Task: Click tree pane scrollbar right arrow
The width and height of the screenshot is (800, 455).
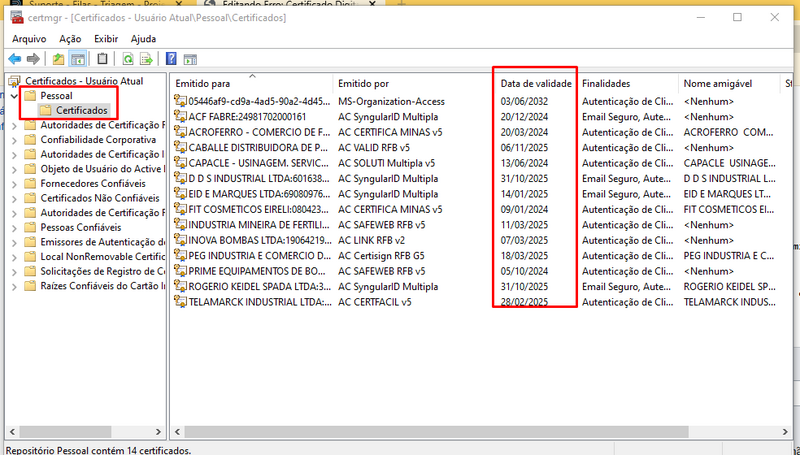Action: (158, 432)
